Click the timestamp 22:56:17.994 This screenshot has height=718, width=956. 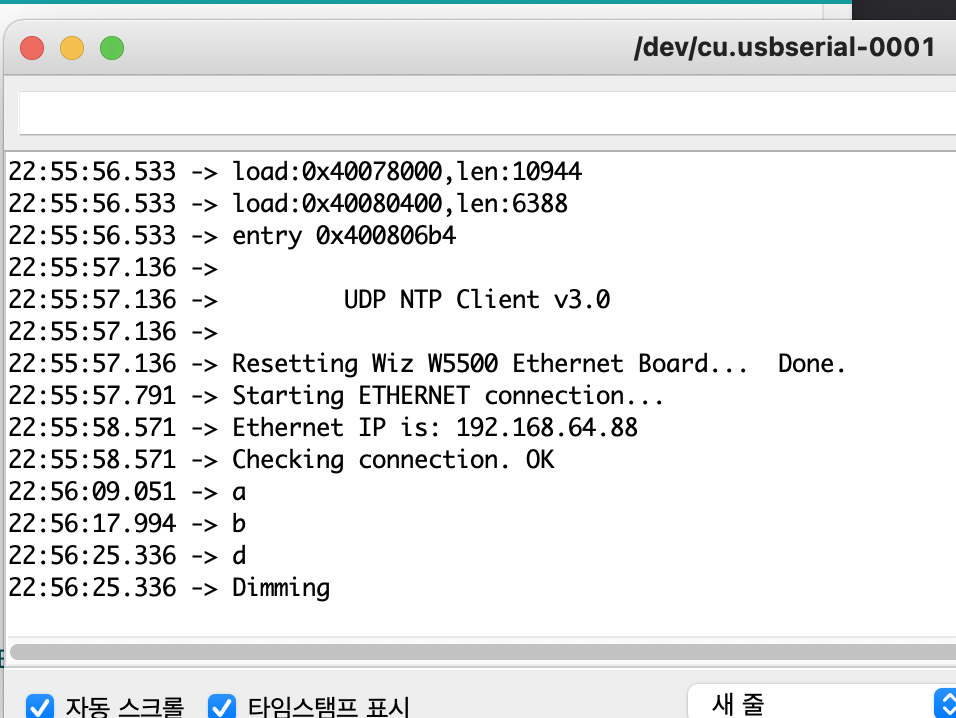pos(92,524)
